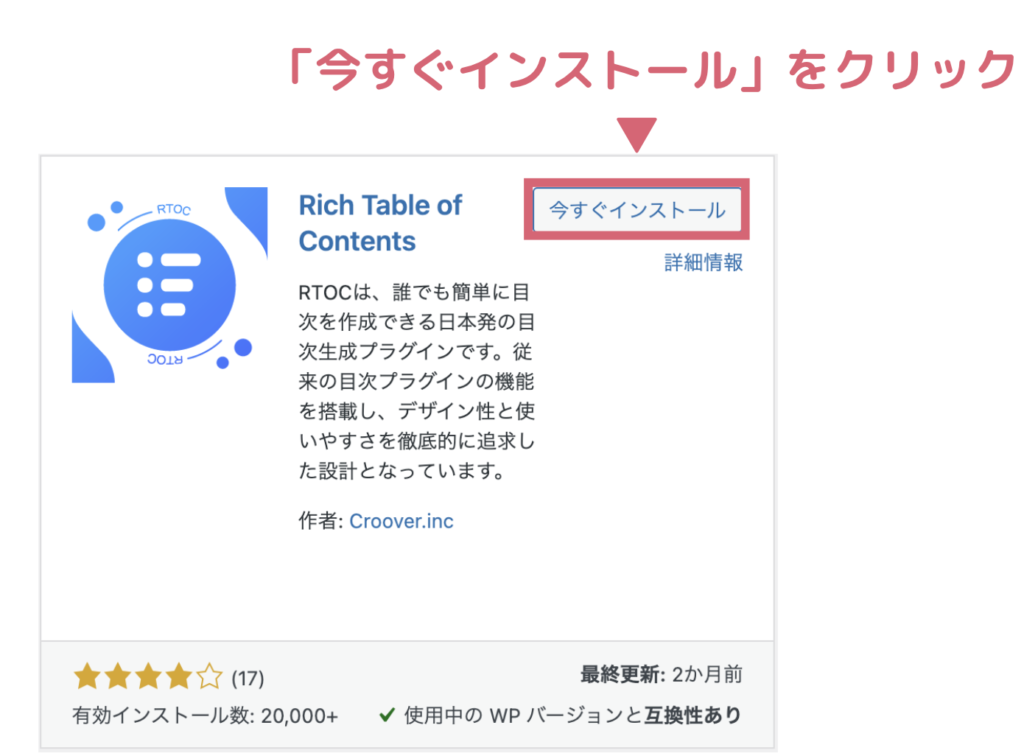Open the Croover.inc author link
Screen dimensions: 1024x756
[x=401, y=521]
